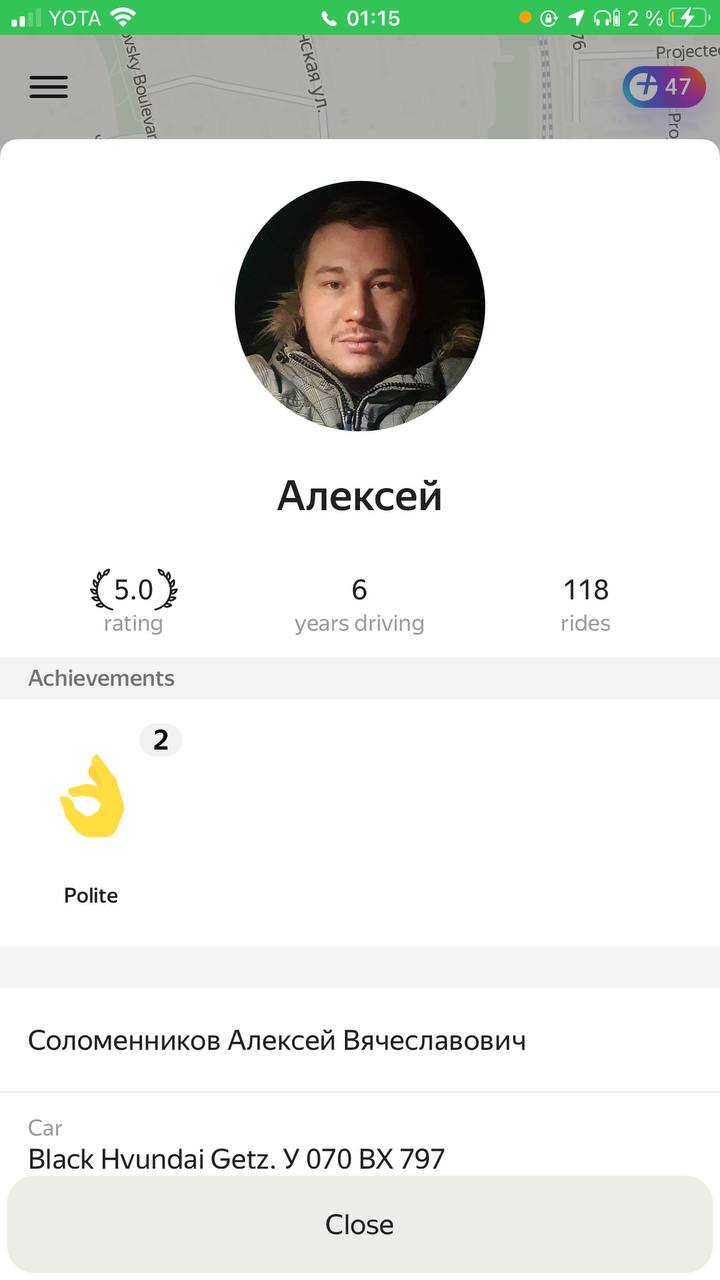
Task: Tap the full name Соломенников Алексей Вячеславович
Action: (277, 1041)
